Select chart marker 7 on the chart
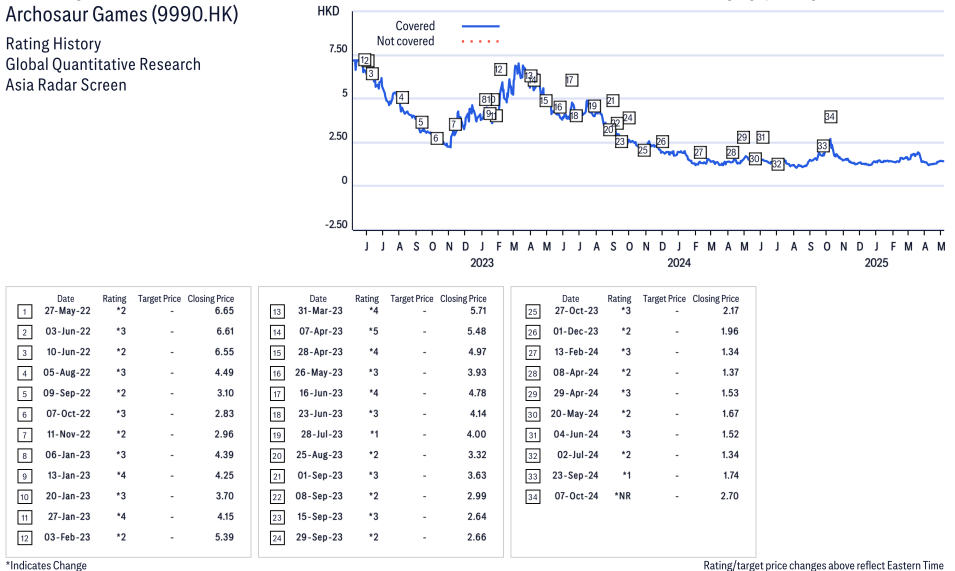955x571 pixels. (454, 124)
